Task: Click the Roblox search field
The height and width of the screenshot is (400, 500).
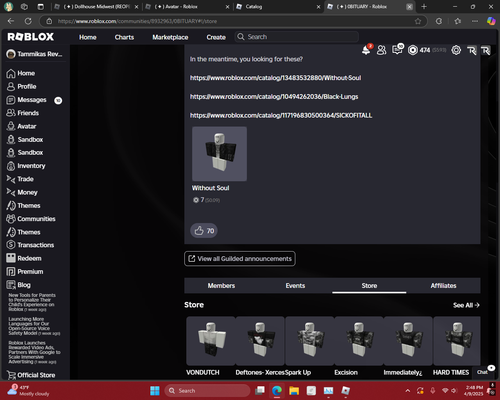Action: pos(297,37)
